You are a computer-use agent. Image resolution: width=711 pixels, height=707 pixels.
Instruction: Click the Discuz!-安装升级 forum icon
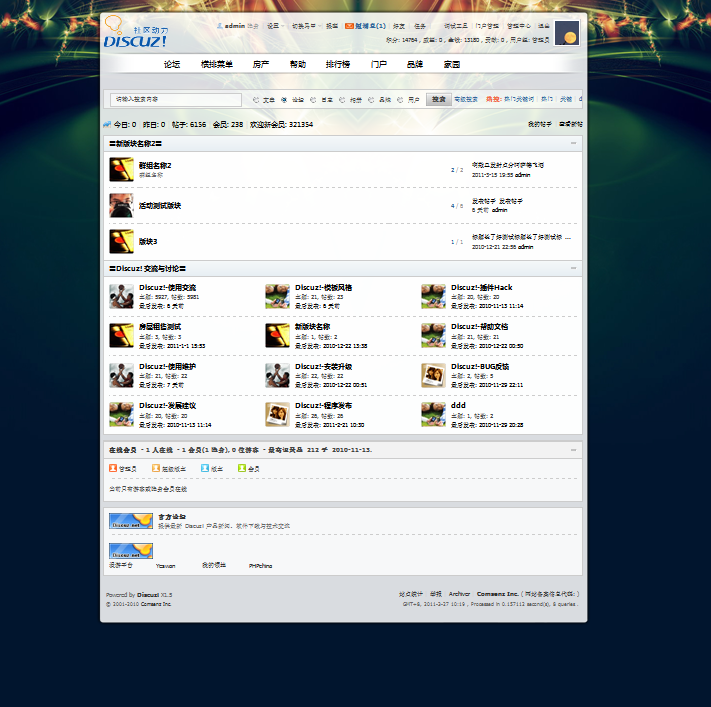click(278, 375)
